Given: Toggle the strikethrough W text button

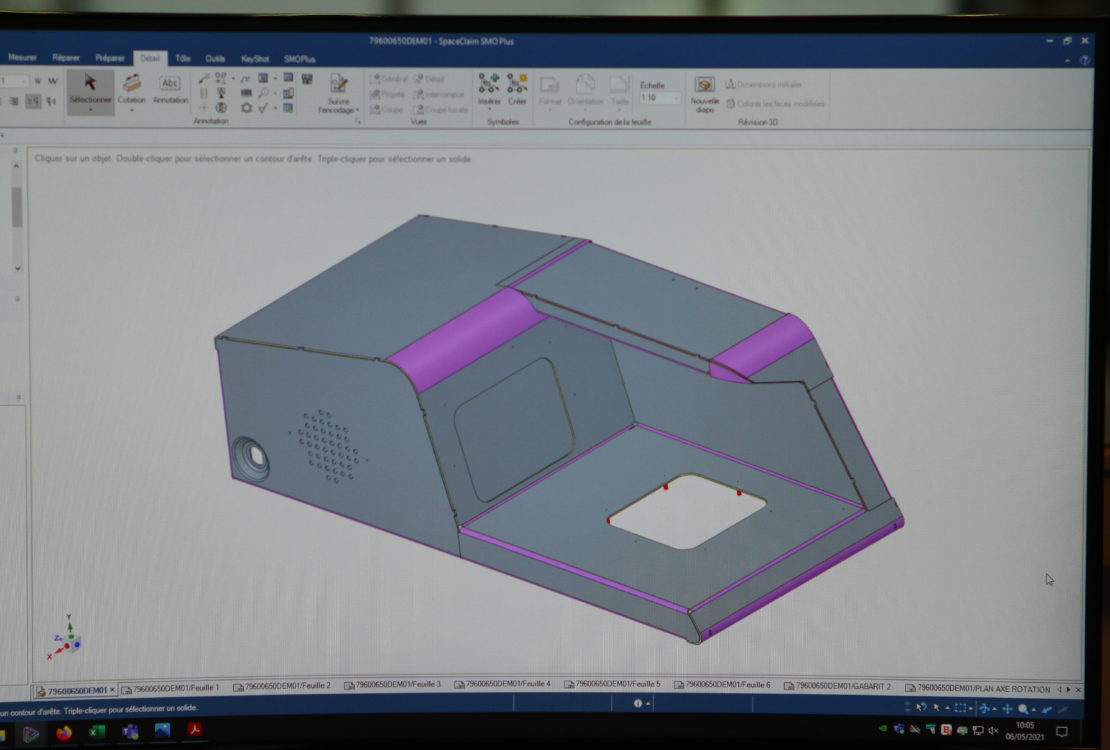Looking at the screenshot, I should (52, 81).
